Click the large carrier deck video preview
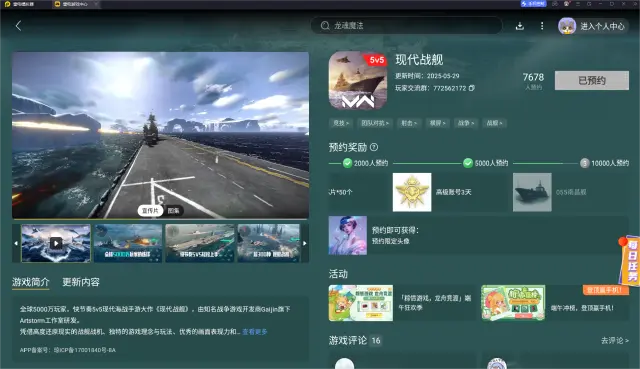Screen dimensions: 640x369 (160, 135)
